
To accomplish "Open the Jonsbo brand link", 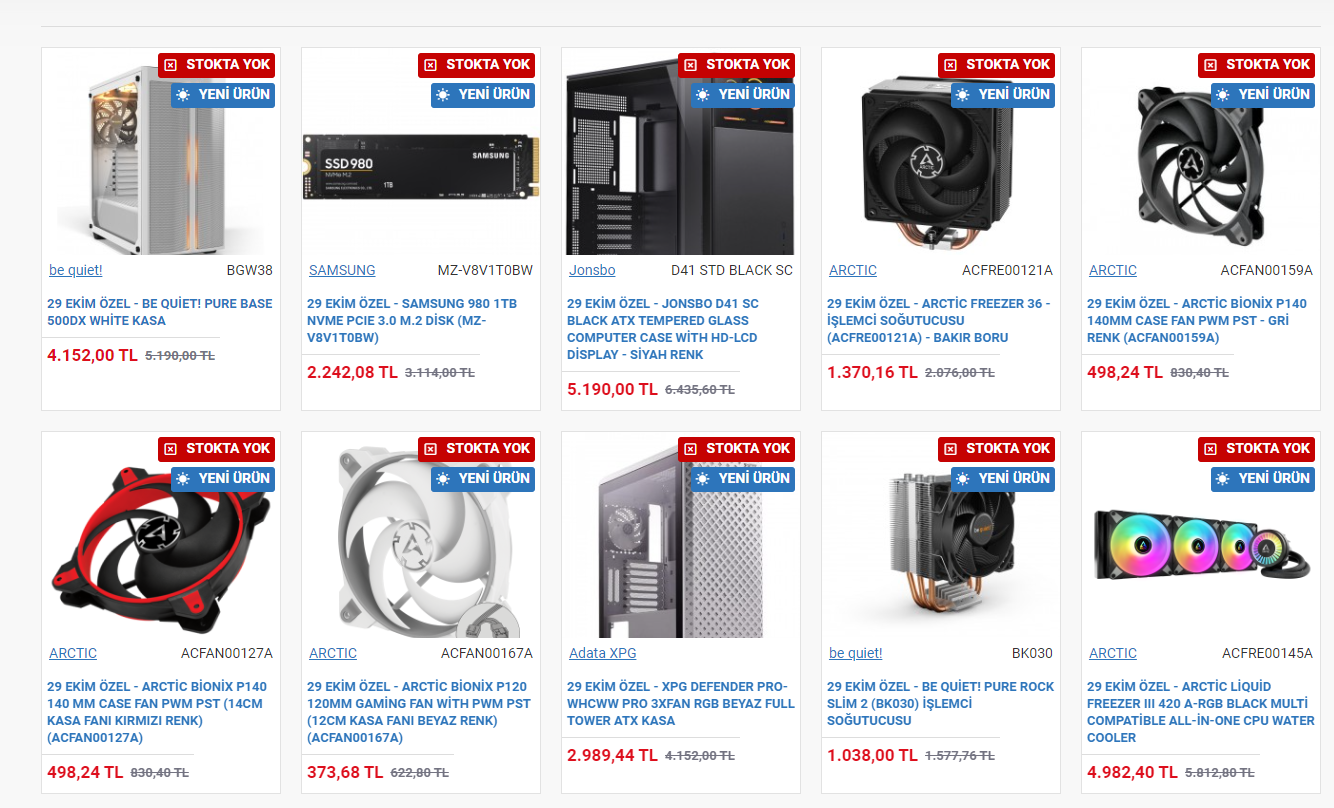I will 592,270.
